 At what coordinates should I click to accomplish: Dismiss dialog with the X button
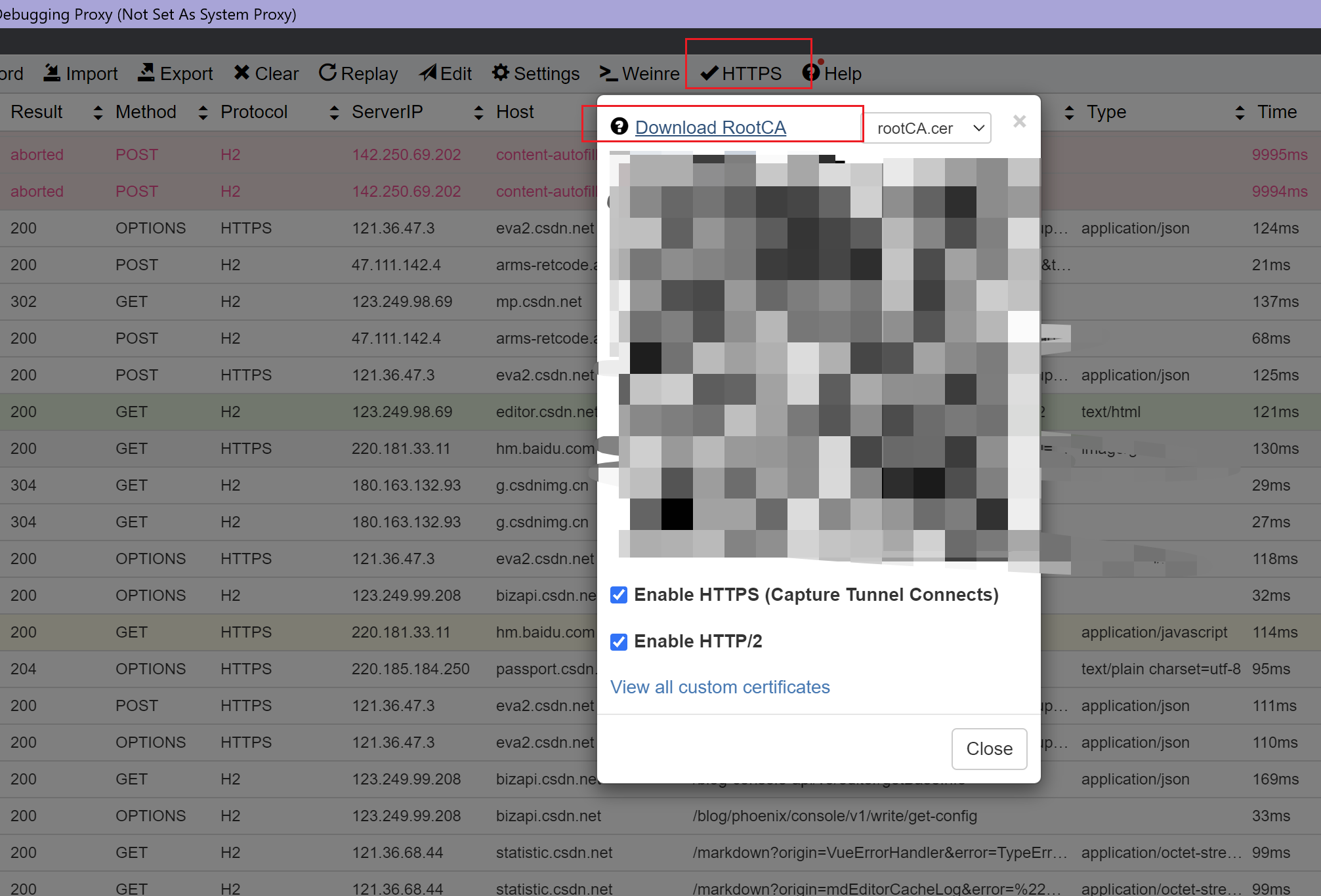coord(1018,121)
